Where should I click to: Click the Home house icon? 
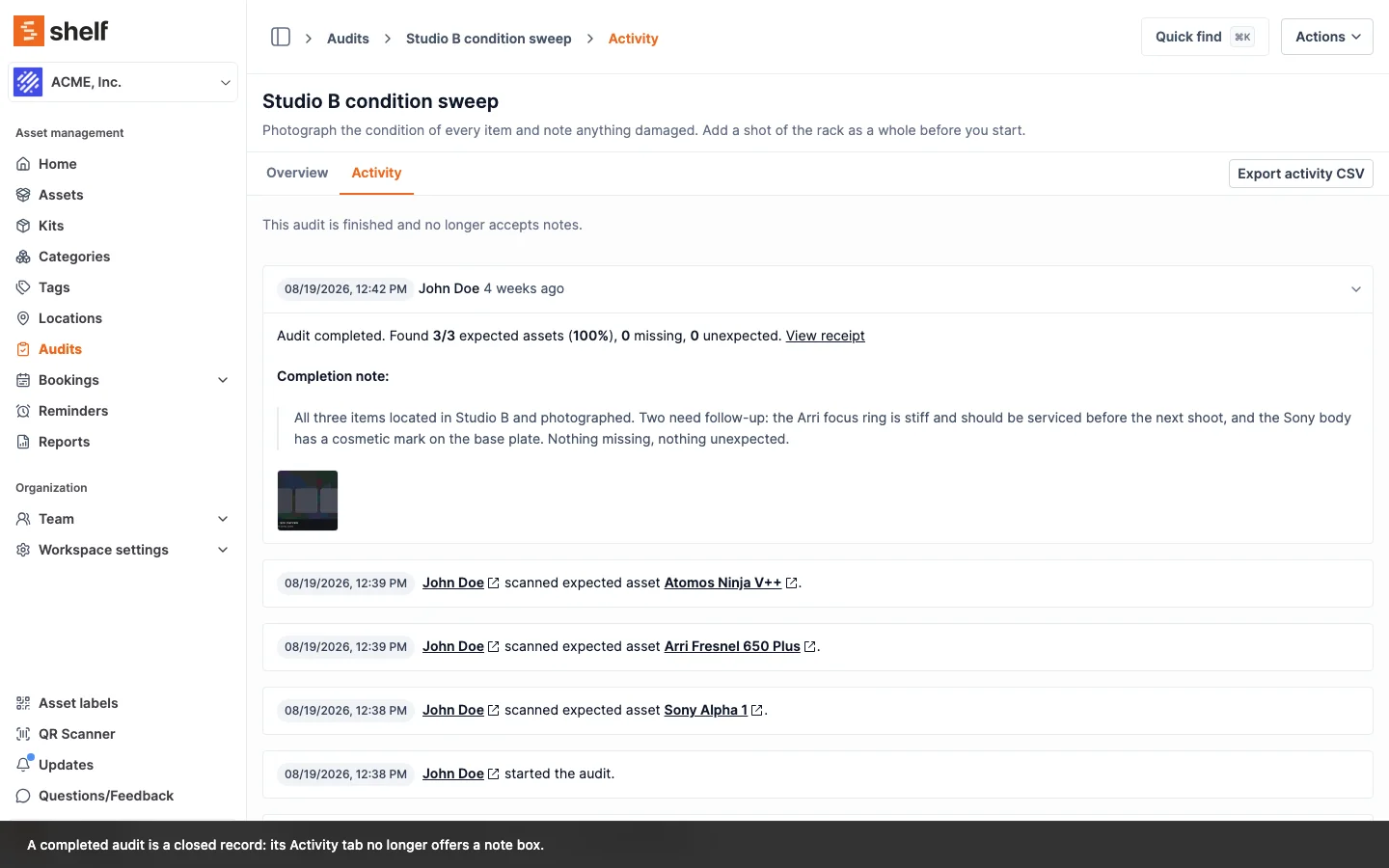pyautogui.click(x=23, y=164)
